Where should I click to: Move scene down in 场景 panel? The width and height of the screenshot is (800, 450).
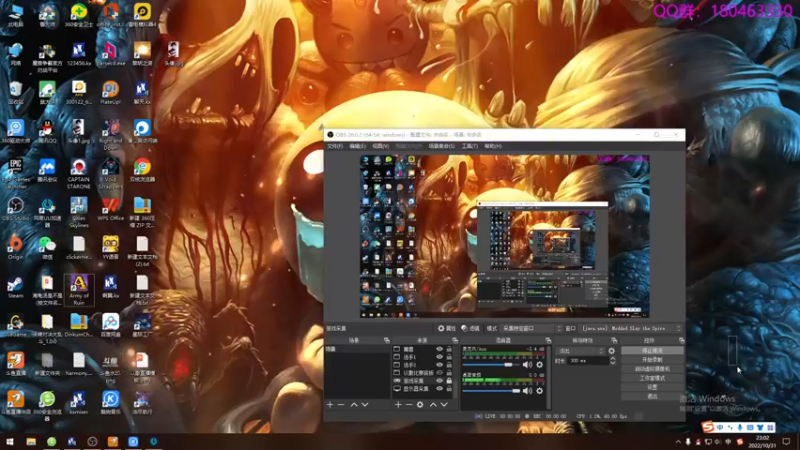point(365,405)
